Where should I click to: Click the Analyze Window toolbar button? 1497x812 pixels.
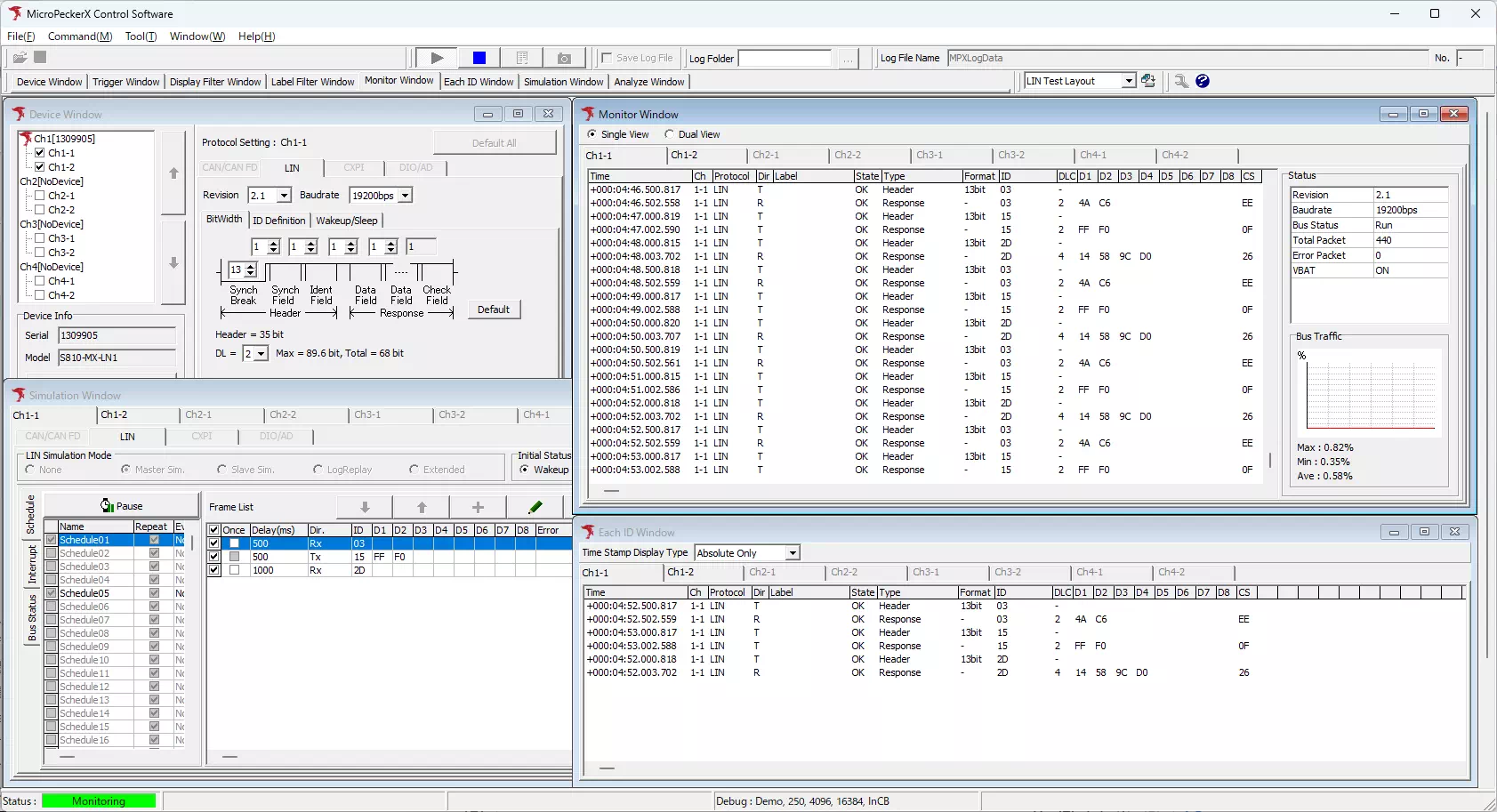pos(649,82)
